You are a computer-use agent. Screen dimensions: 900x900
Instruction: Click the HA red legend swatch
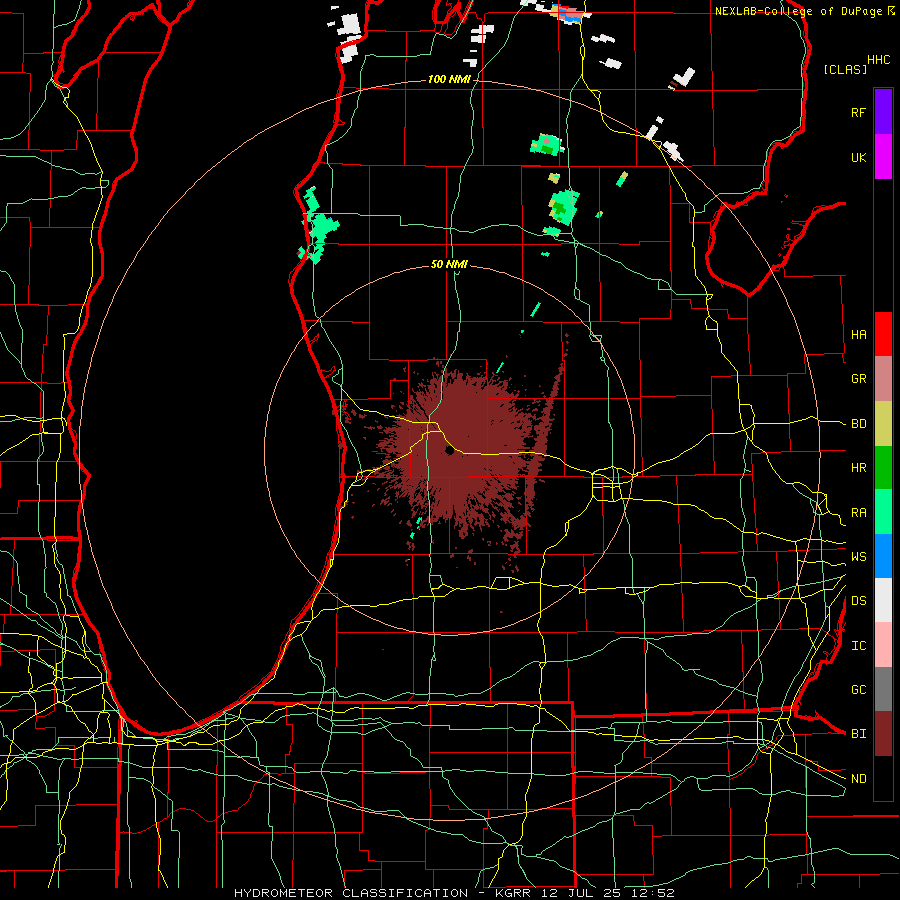tap(883, 334)
